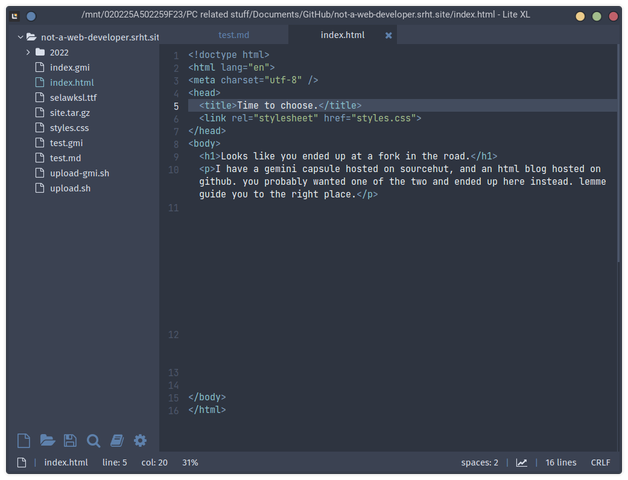Click the file icon beside index.gmi
Image resolution: width=628 pixels, height=480 pixels.
coord(40,67)
